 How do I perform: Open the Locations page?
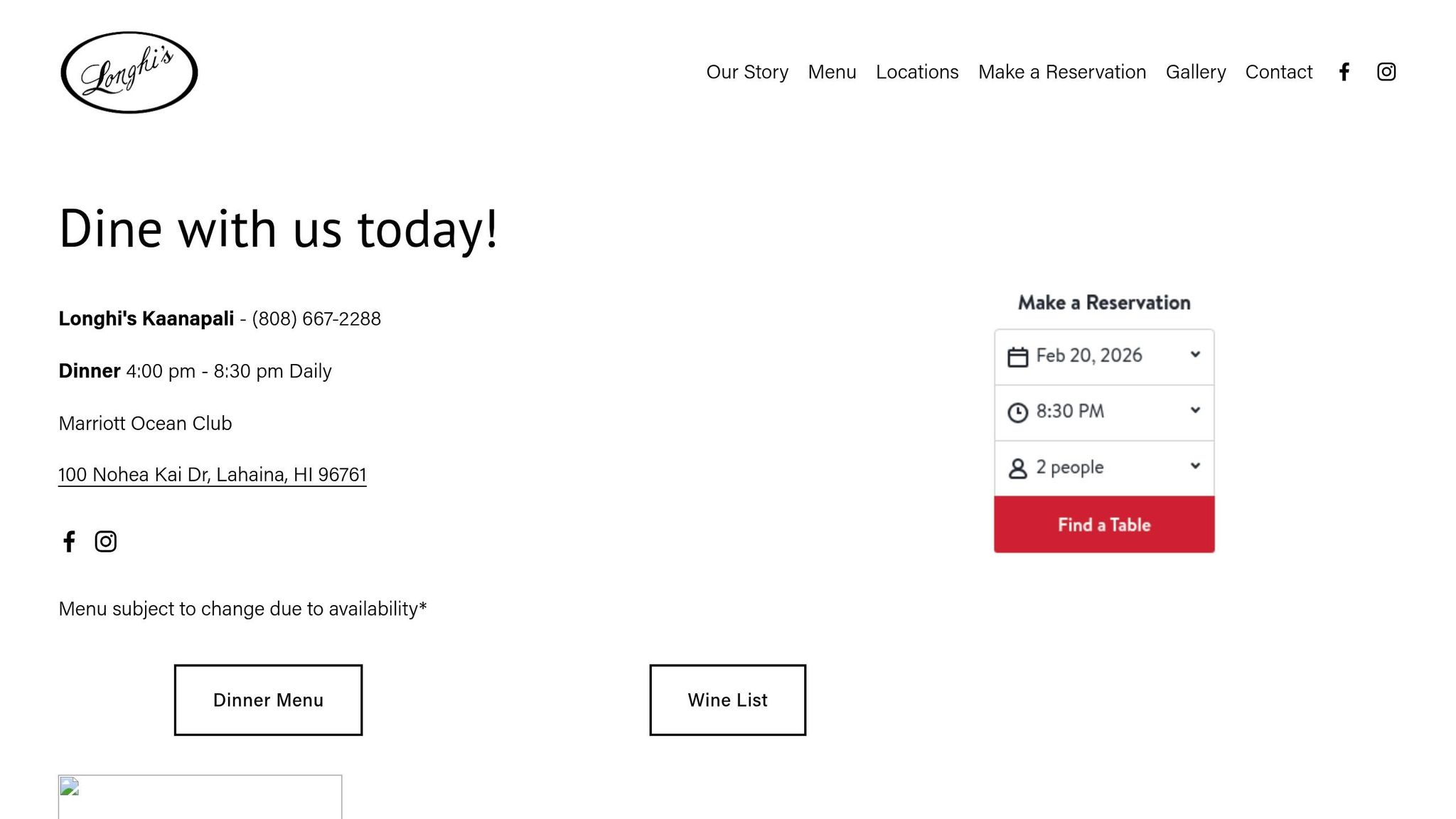click(x=917, y=72)
